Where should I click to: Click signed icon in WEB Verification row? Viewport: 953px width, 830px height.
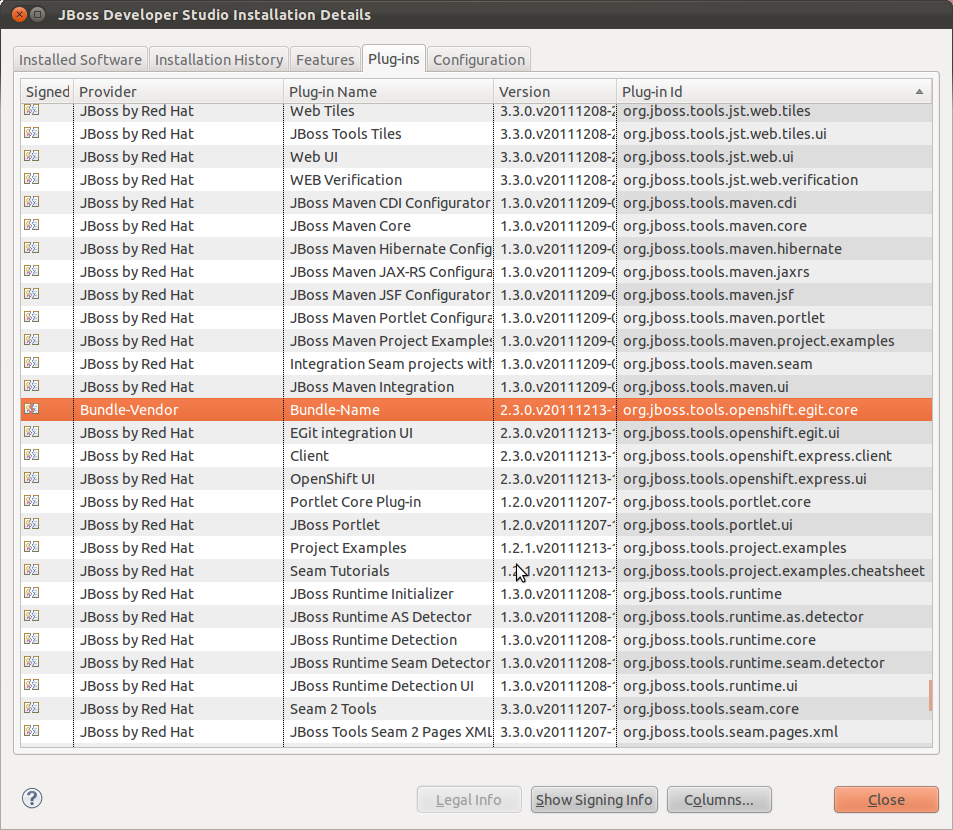pyautogui.click(x=32, y=179)
